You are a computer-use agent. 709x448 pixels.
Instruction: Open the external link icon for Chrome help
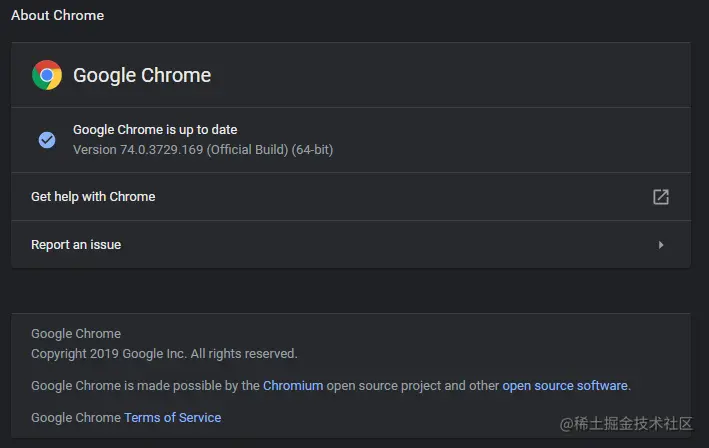(x=660, y=197)
